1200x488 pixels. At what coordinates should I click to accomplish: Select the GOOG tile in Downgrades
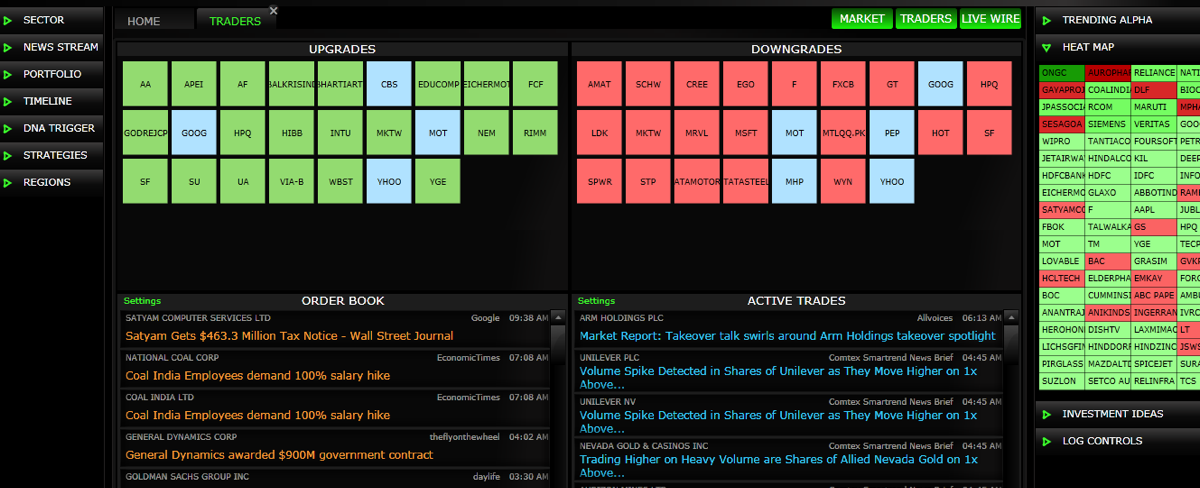[941, 85]
